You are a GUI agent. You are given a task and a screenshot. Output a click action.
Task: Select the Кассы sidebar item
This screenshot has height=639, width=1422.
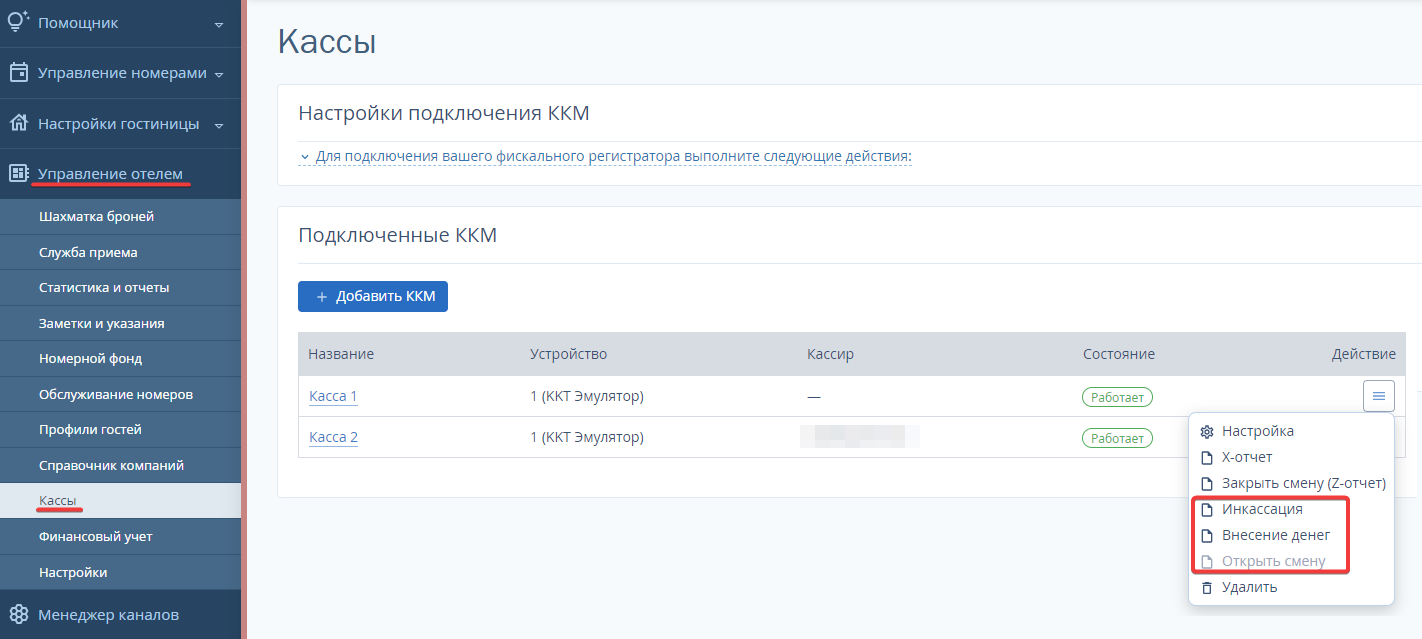pyautogui.click(x=120, y=500)
